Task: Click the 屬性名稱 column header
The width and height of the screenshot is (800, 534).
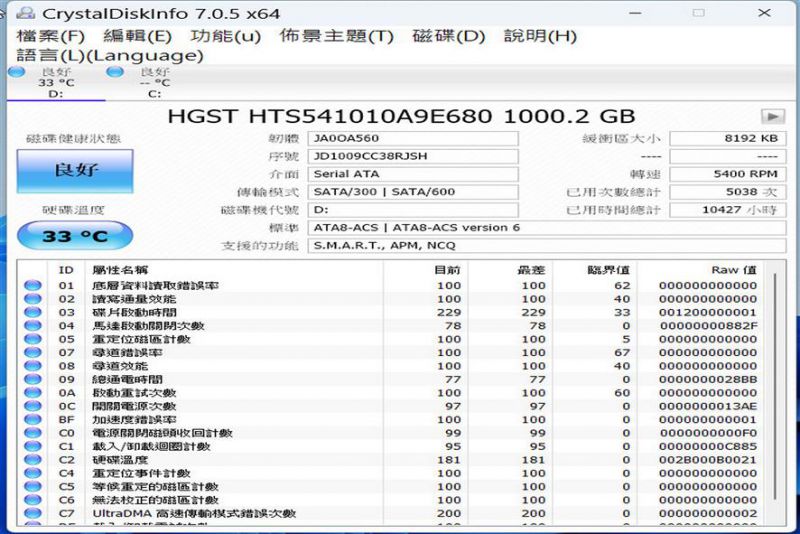Action: pyautogui.click(x=120, y=270)
